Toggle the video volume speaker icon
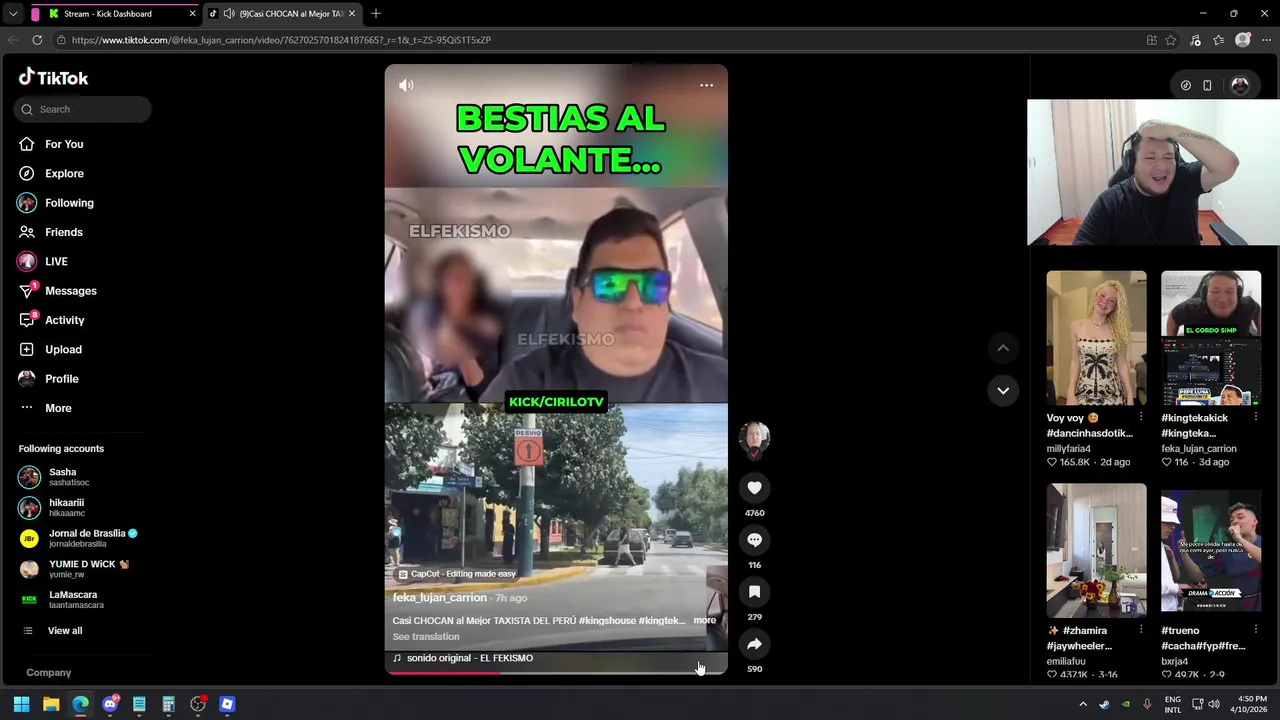The image size is (1280, 720). click(x=406, y=86)
